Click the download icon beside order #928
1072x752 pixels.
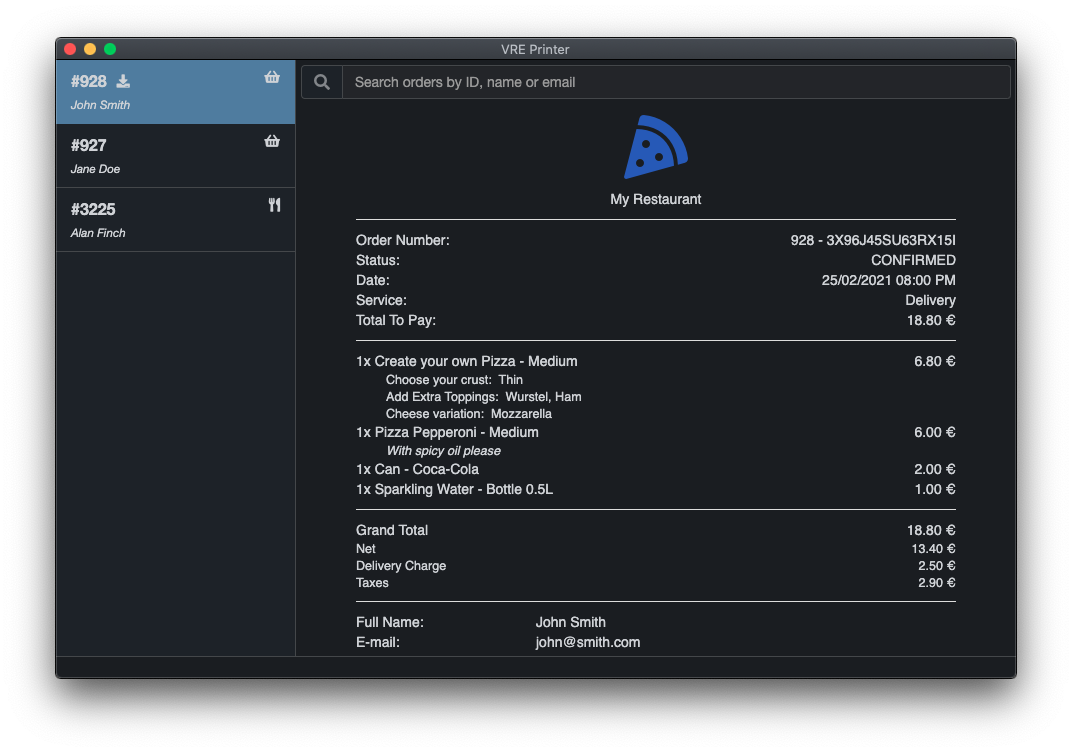(123, 81)
